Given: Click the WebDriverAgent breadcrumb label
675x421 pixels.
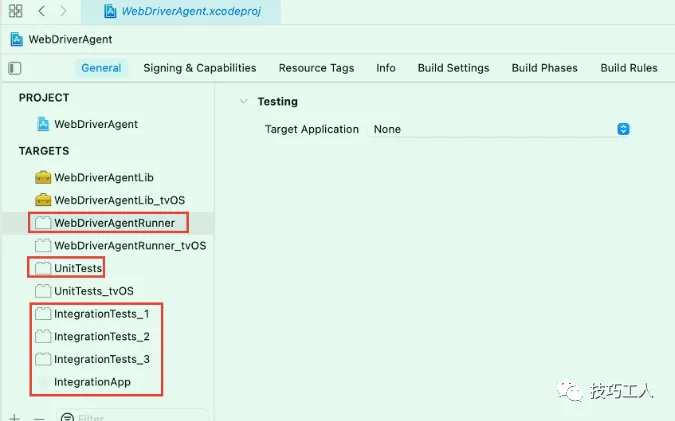Looking at the screenshot, I should (x=70, y=39).
